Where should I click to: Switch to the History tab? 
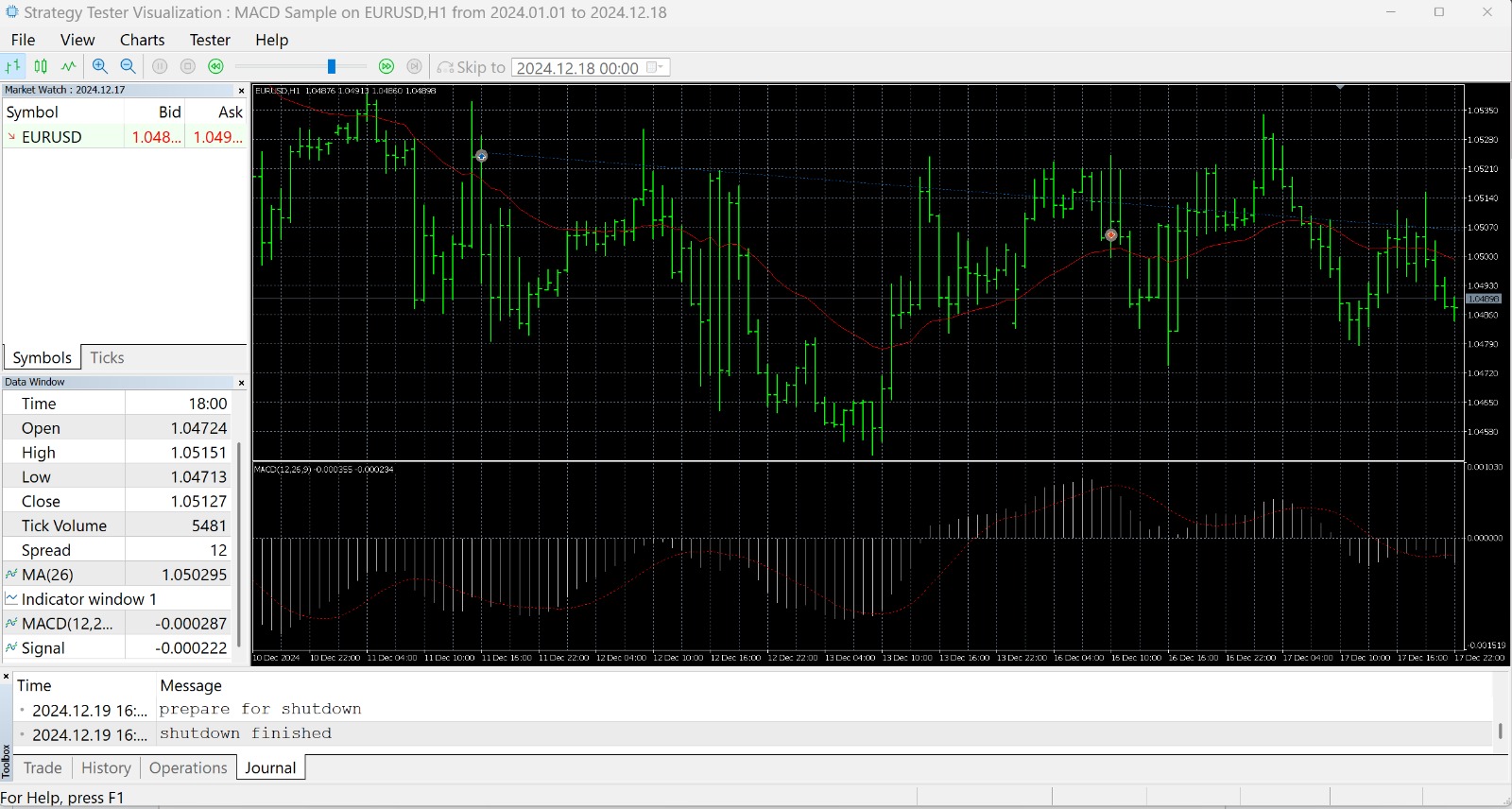click(x=106, y=767)
